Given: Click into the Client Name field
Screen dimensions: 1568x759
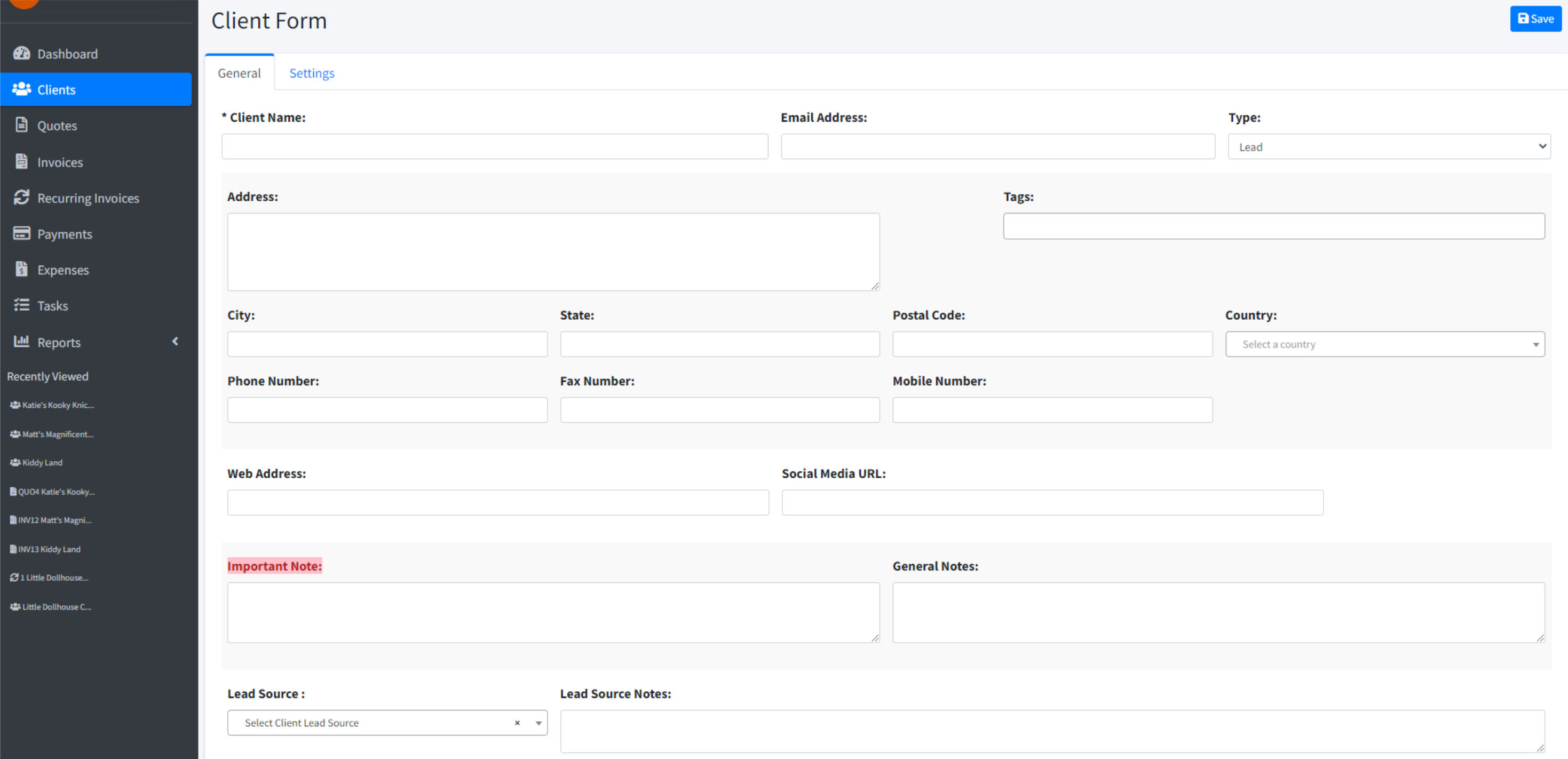Looking at the screenshot, I should pyautogui.click(x=494, y=147).
